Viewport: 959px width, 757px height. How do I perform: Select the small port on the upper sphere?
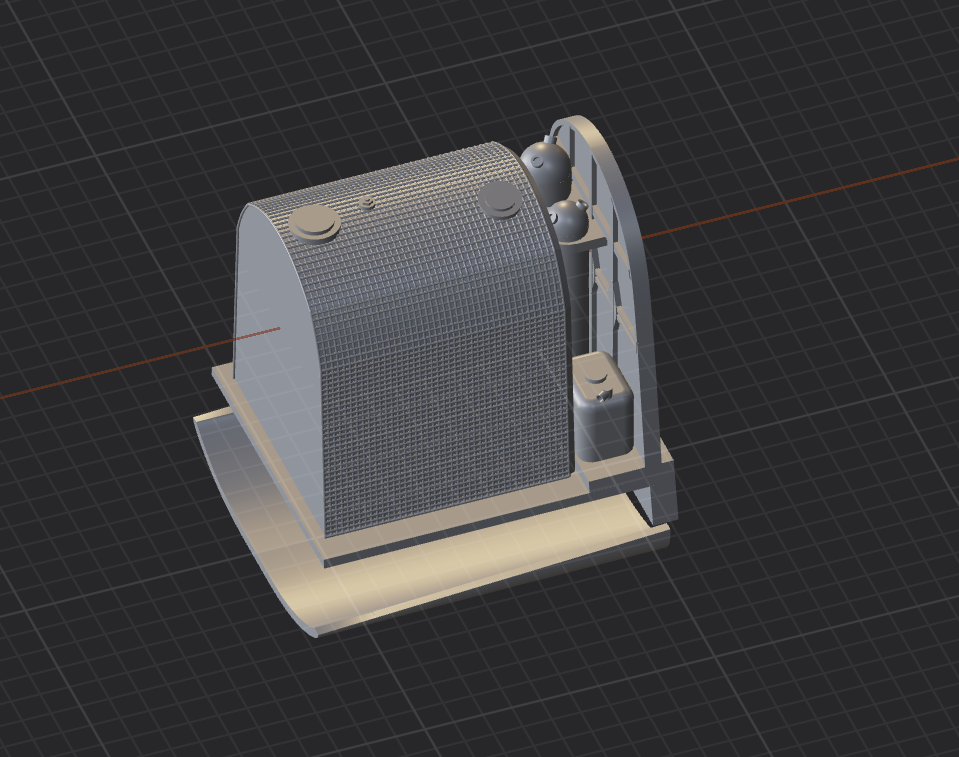[537, 161]
